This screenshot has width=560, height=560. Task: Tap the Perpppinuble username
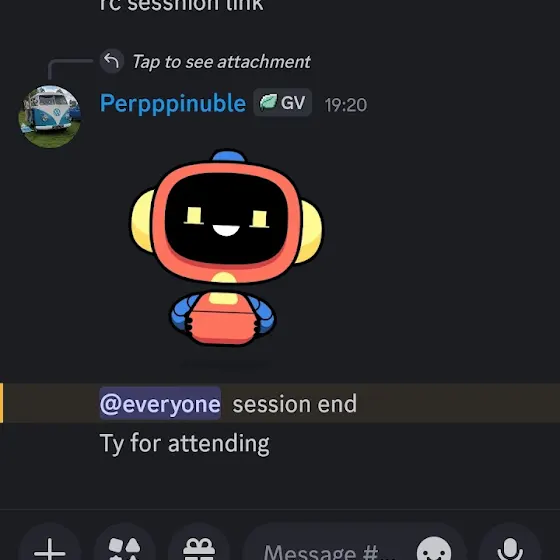[x=173, y=103]
